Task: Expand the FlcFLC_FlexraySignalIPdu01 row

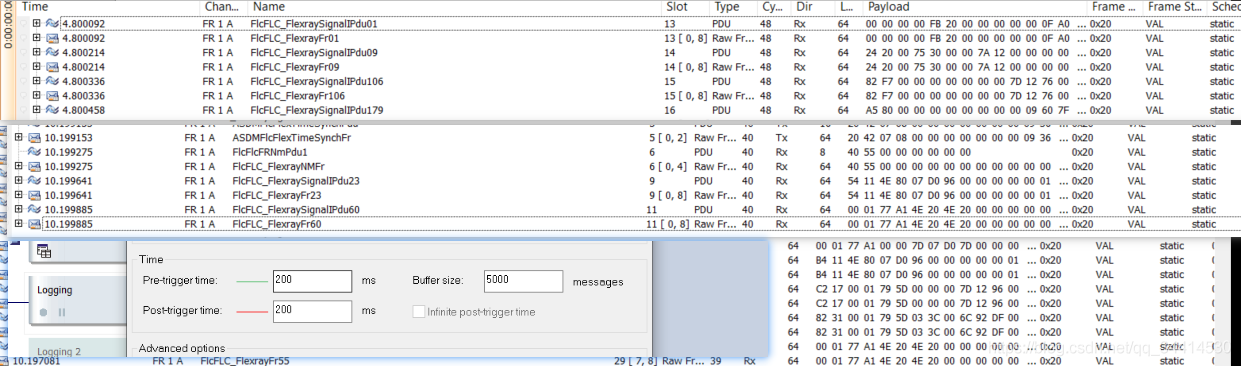Action: tap(37, 22)
